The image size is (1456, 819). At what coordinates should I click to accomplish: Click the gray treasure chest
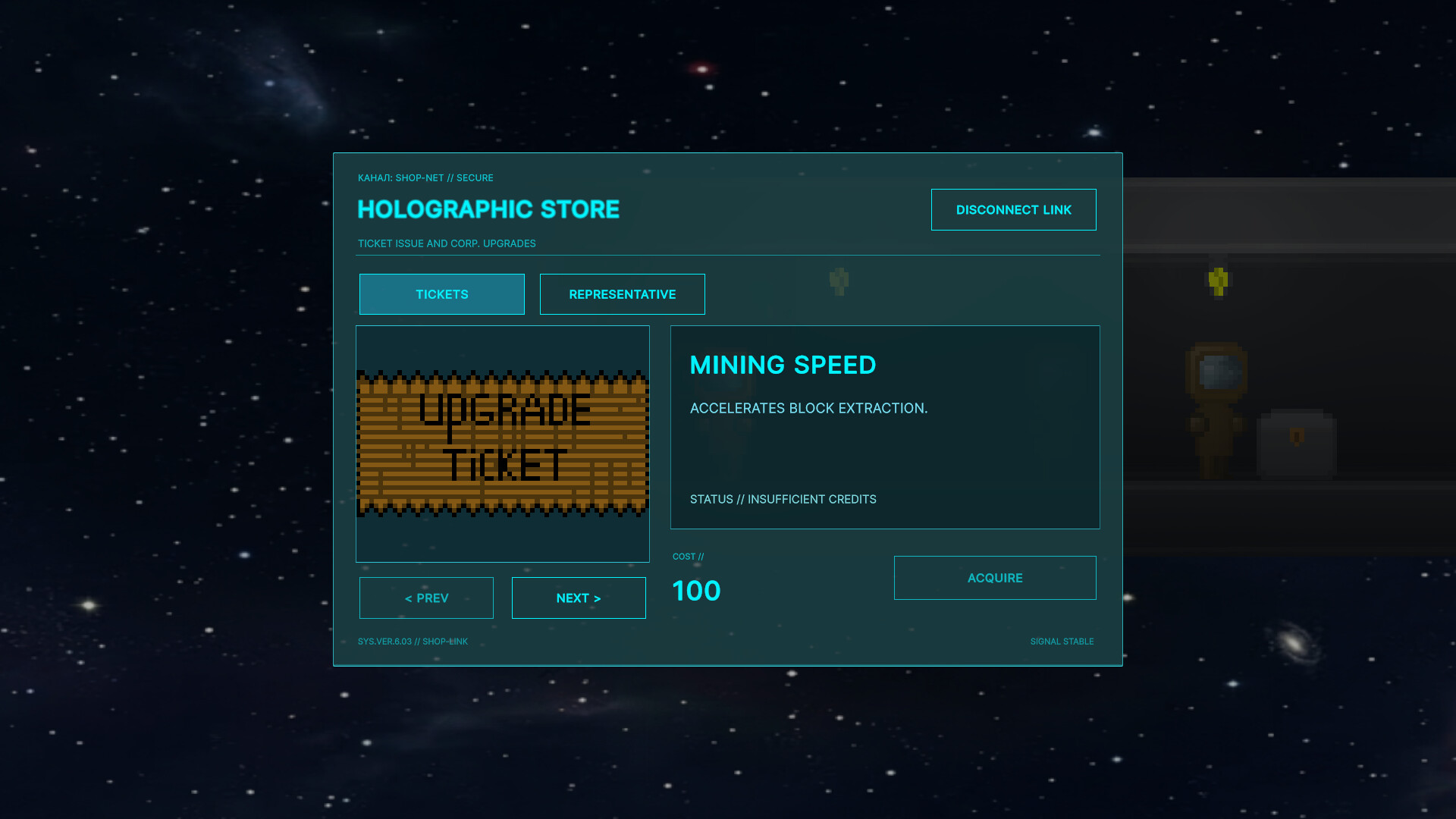pos(1296,444)
